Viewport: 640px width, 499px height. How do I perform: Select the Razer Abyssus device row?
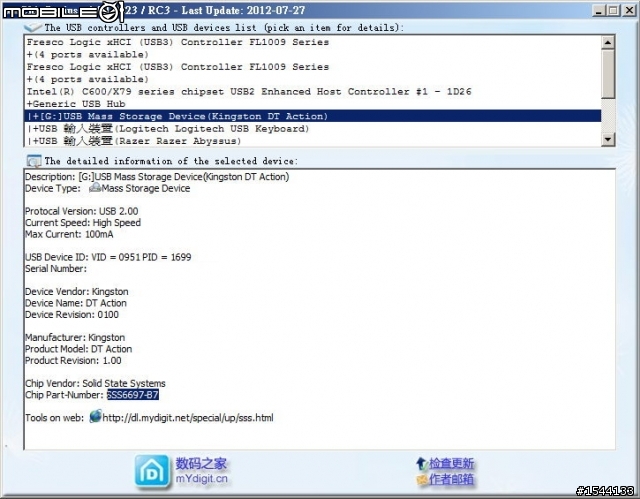tap(312, 141)
